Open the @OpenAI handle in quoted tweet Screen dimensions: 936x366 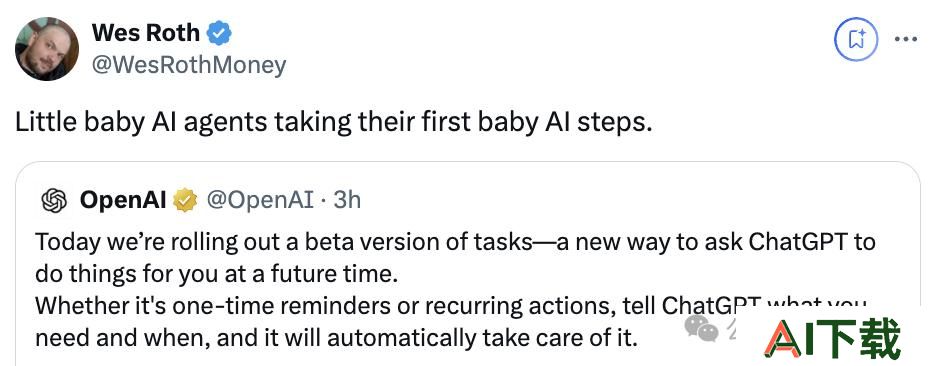tap(260, 200)
